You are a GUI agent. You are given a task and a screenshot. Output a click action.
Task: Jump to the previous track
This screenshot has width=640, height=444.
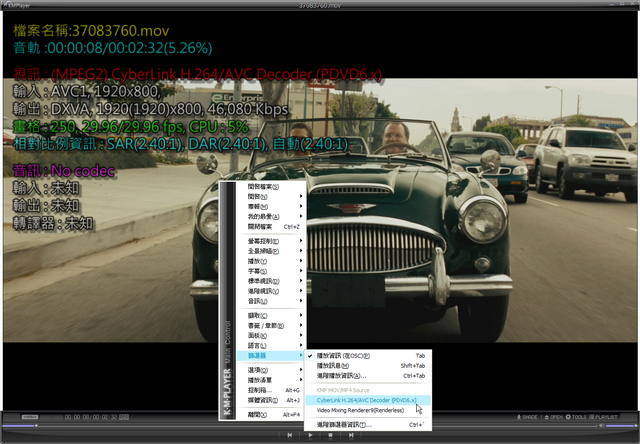pyautogui.click(x=289, y=435)
